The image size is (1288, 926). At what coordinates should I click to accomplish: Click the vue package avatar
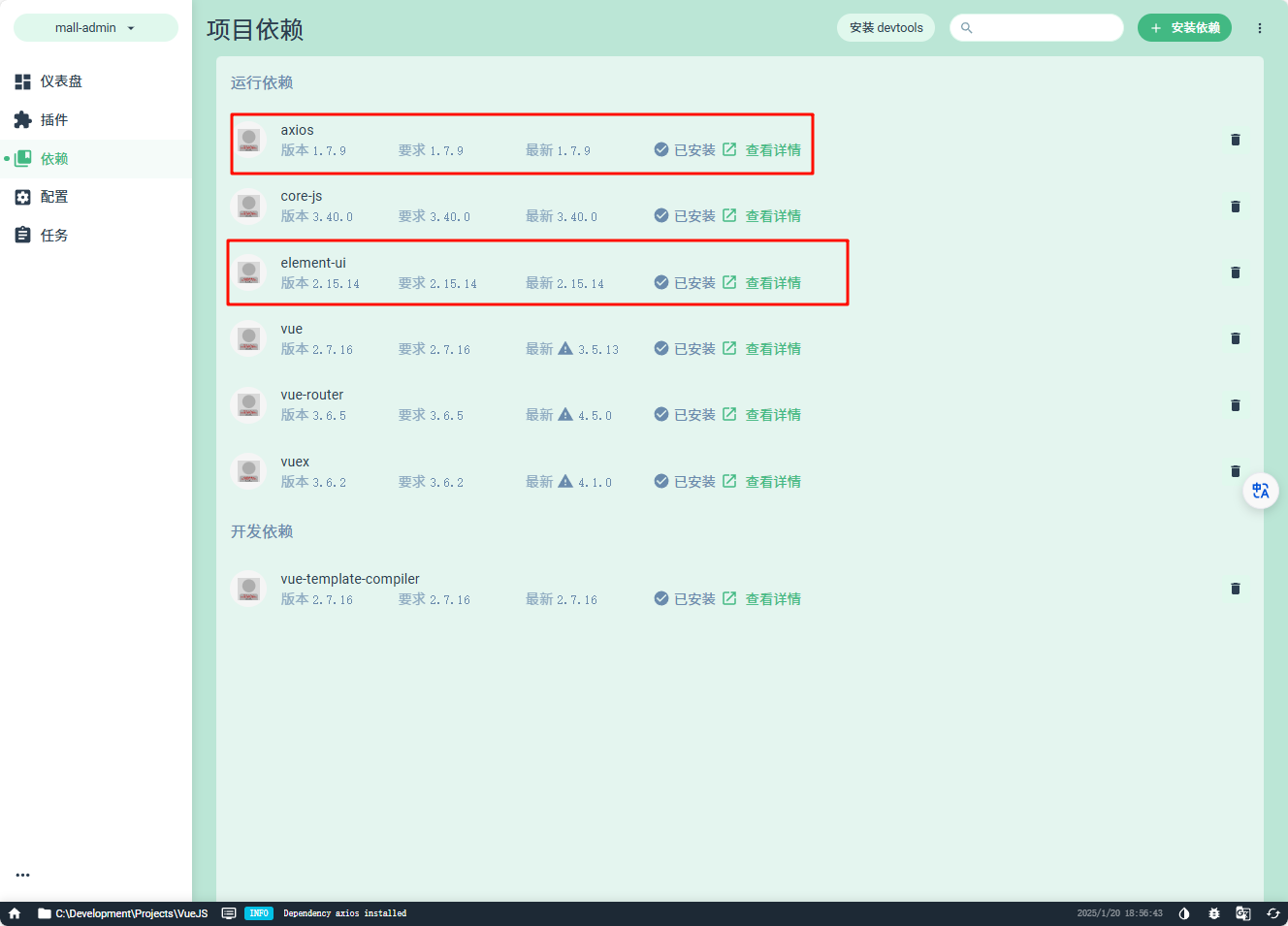click(x=249, y=338)
